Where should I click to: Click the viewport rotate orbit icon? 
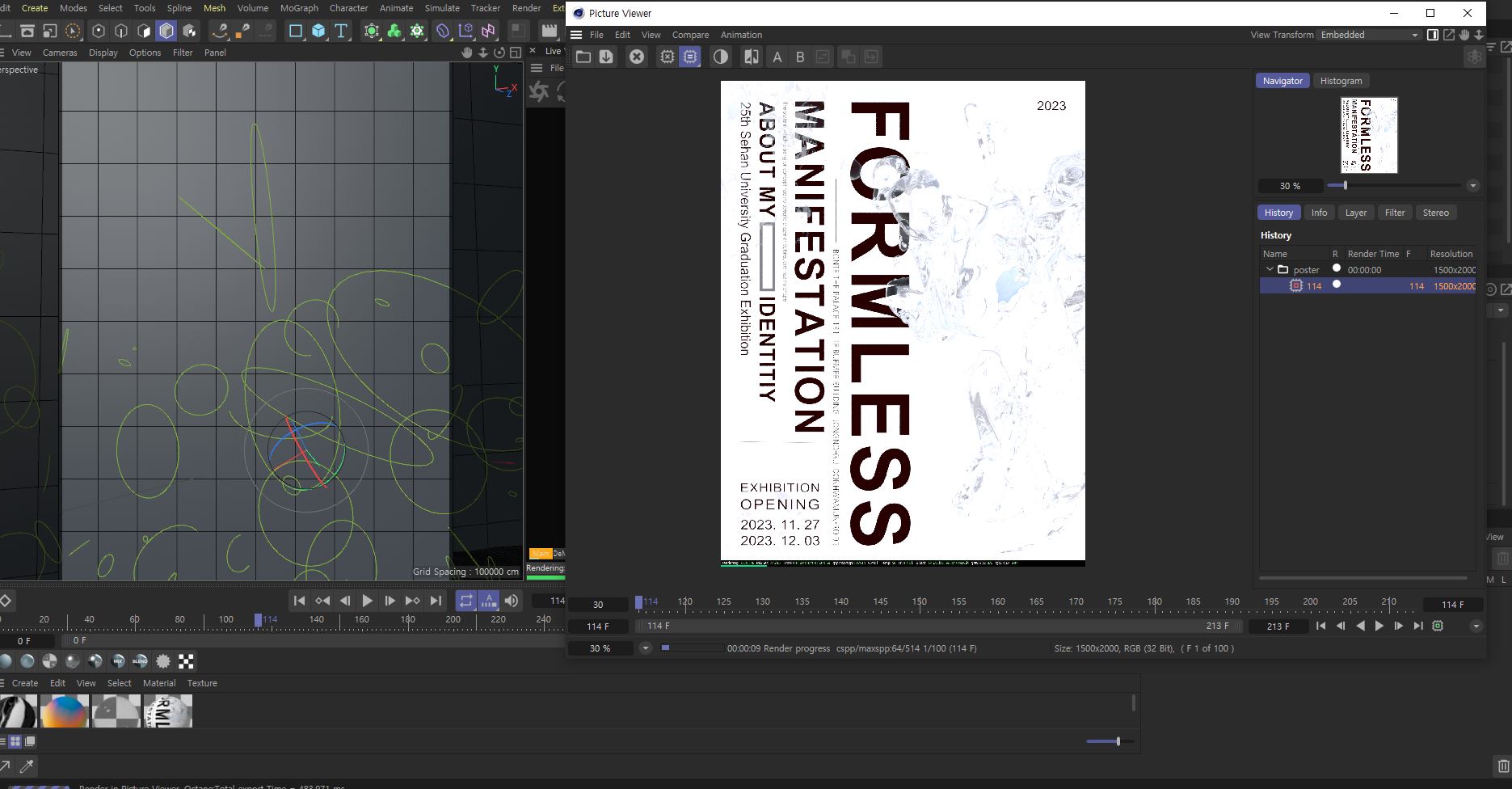coord(499,52)
